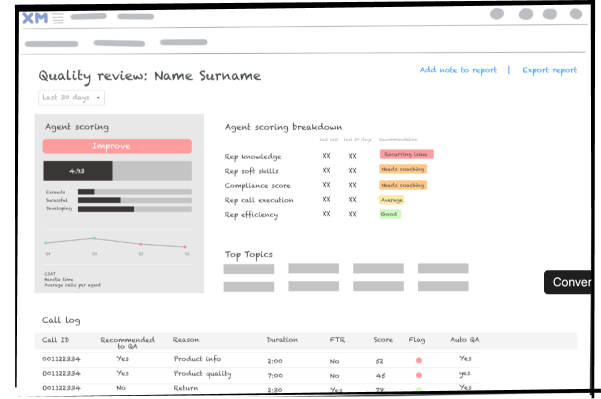Viewport: 601px width, 399px height.
Task: Click the XM logo
Action: coord(35,18)
